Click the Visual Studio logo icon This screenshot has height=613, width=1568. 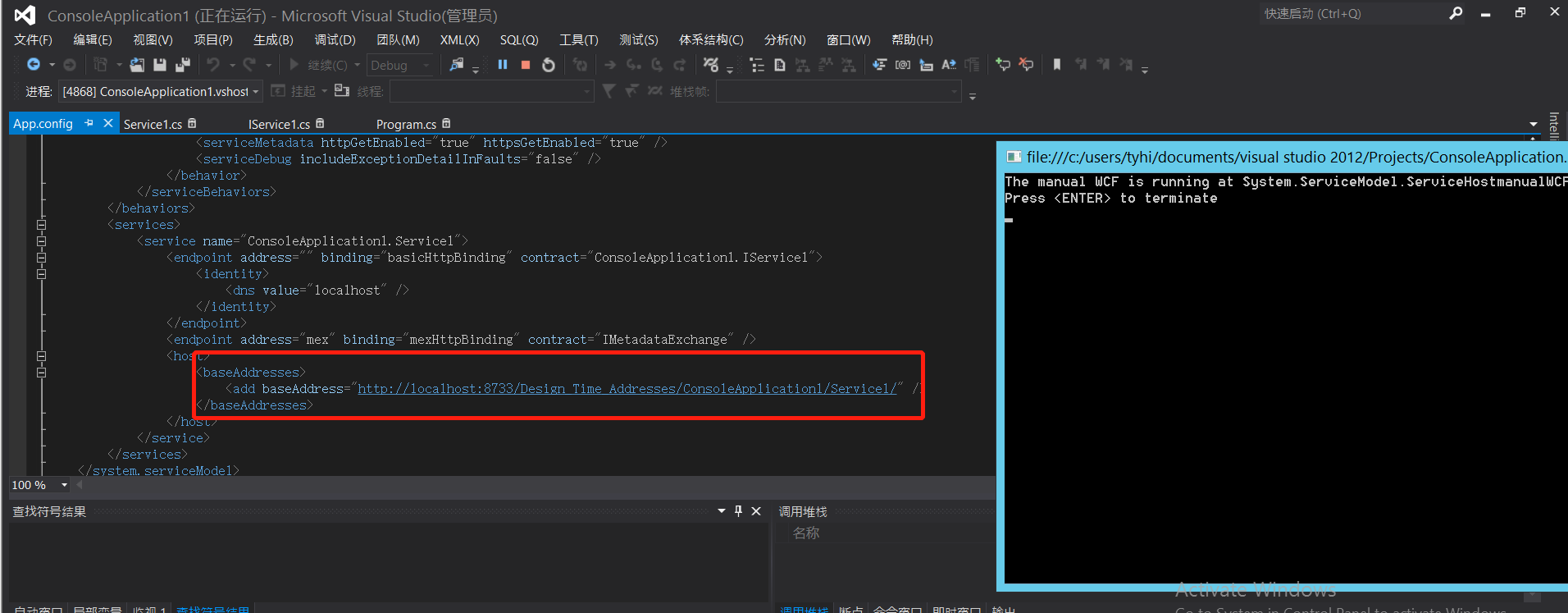pos(25,15)
